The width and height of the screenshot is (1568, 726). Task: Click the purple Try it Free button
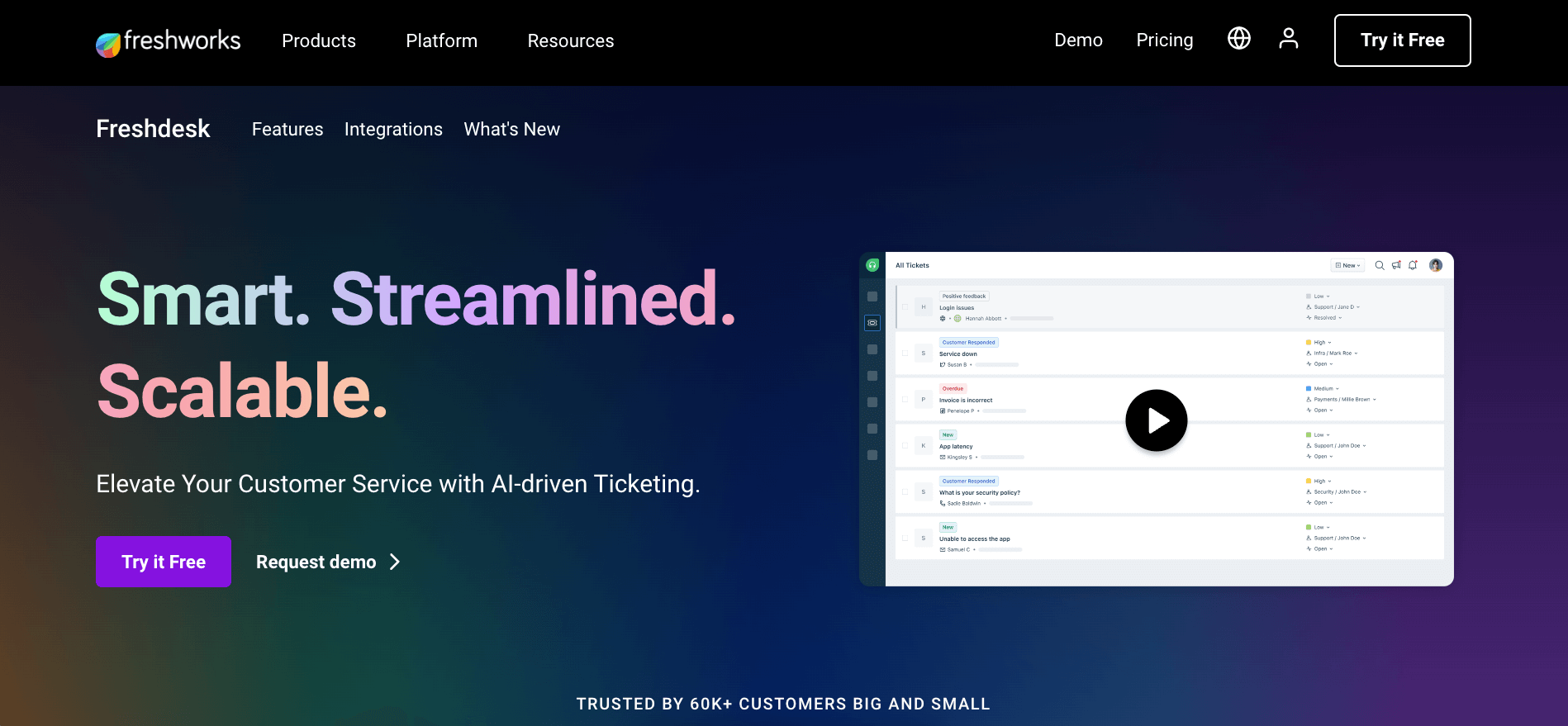pos(164,562)
